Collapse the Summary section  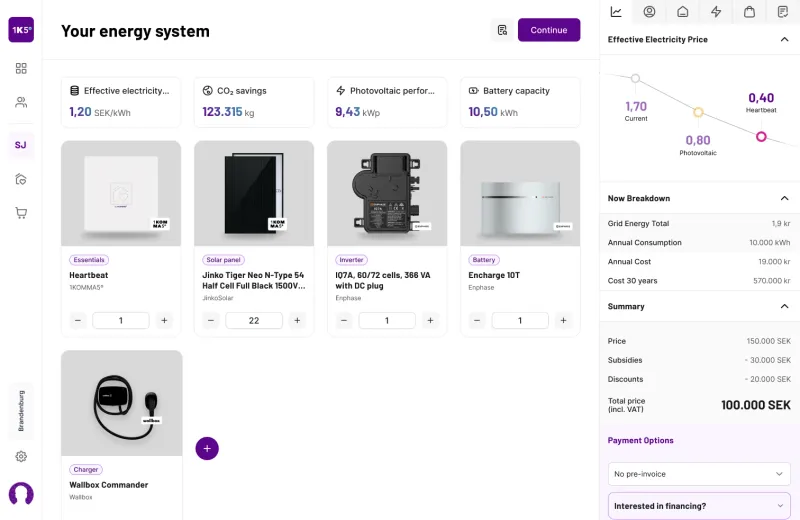tap(785, 306)
